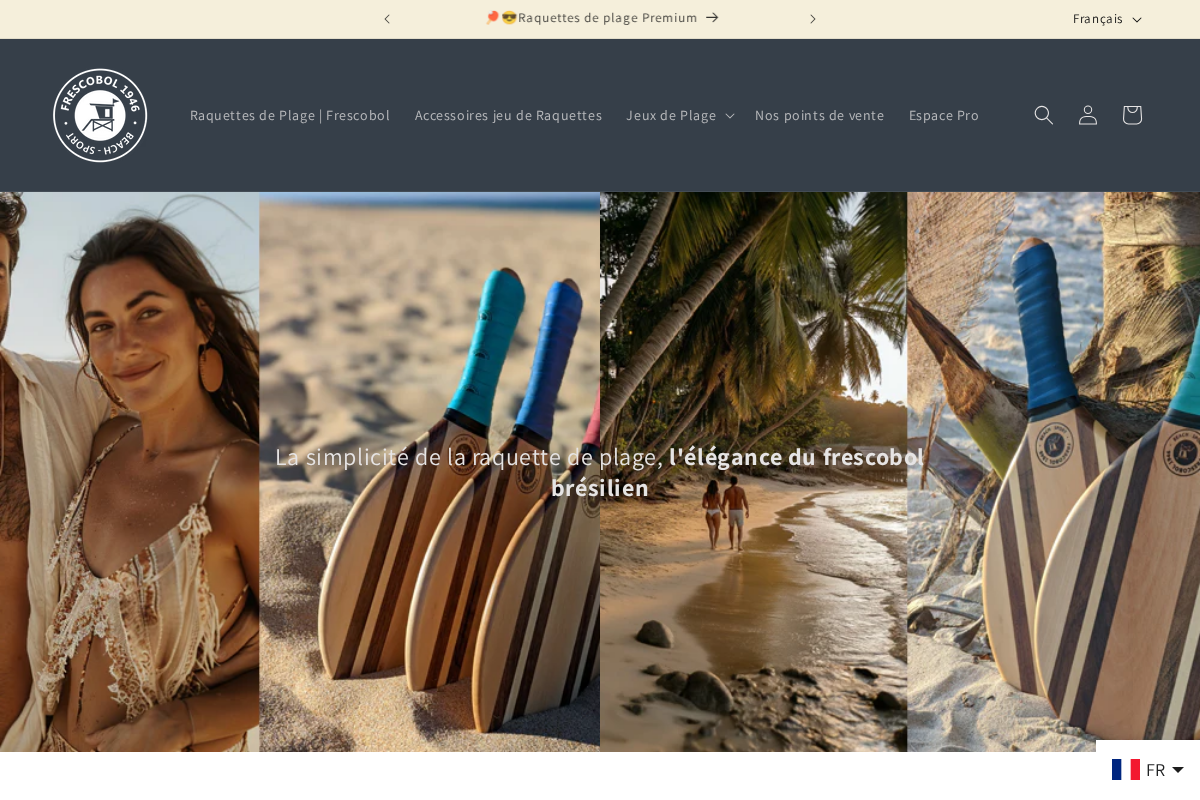Open the Français language dropdown
The height and width of the screenshot is (800, 1200).
(x=1106, y=18)
